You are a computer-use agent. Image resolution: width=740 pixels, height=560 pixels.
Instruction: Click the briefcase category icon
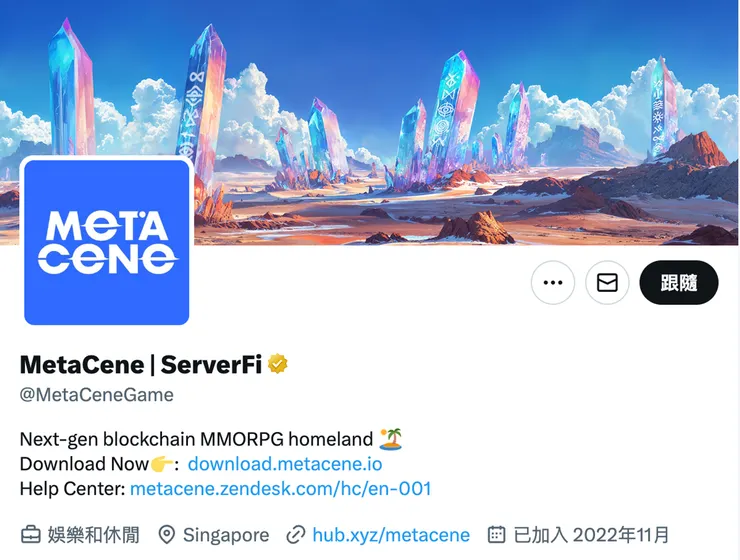(31, 535)
